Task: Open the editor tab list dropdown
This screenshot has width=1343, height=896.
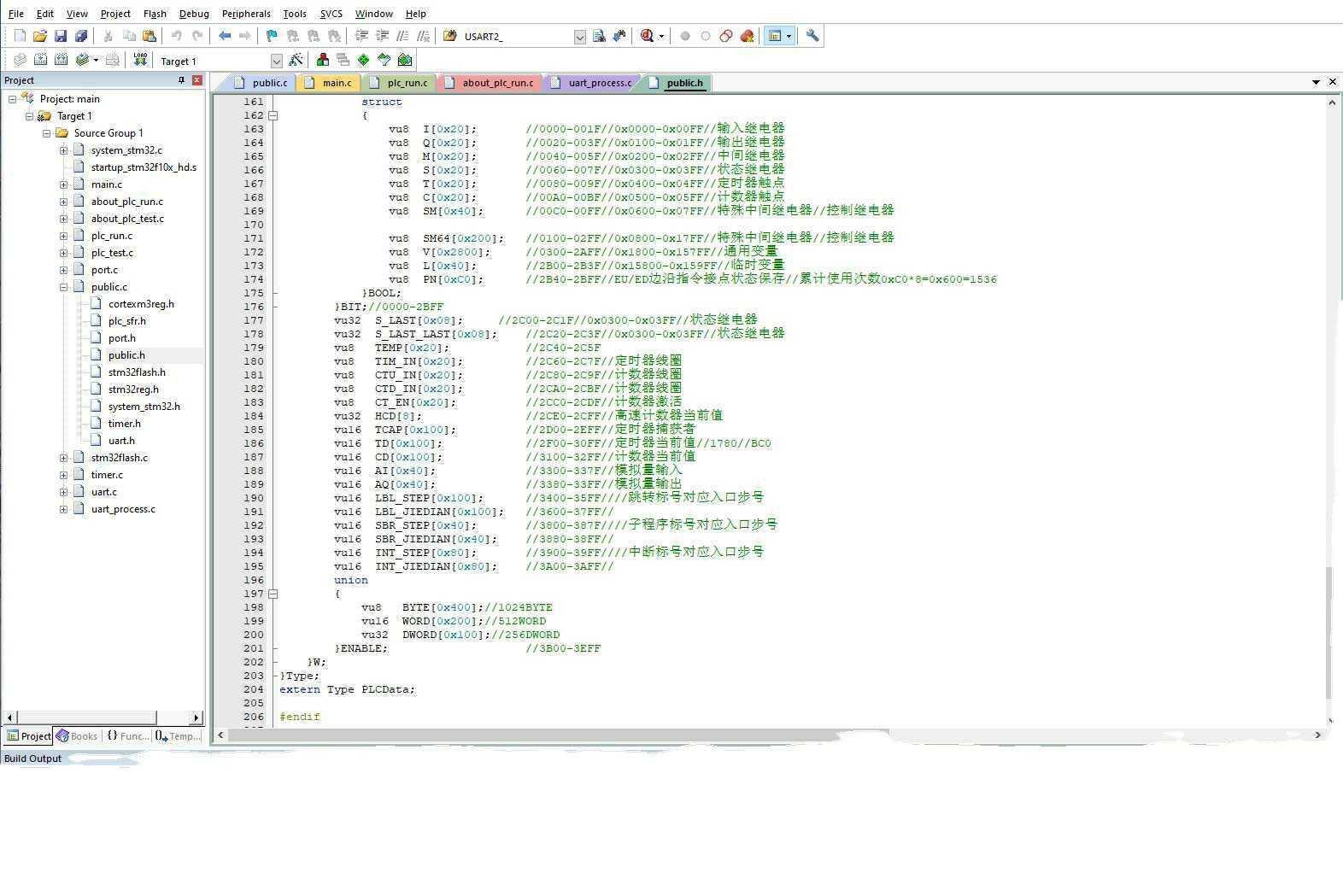Action: [1316, 82]
